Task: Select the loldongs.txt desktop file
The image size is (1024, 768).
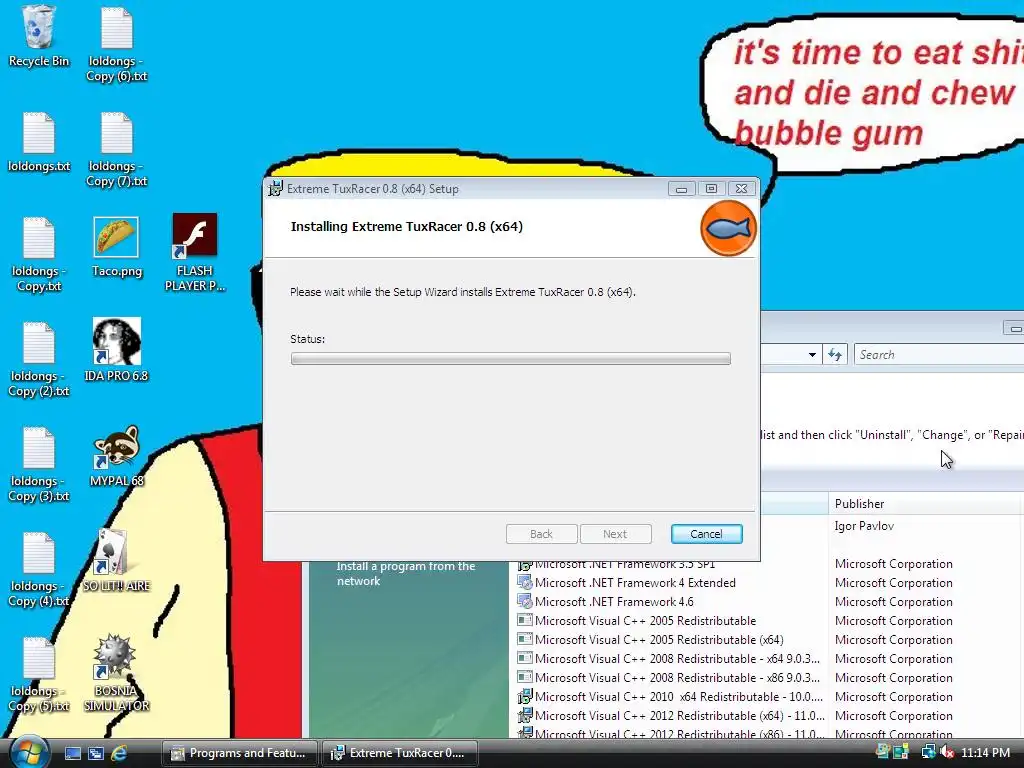Action: (39, 142)
